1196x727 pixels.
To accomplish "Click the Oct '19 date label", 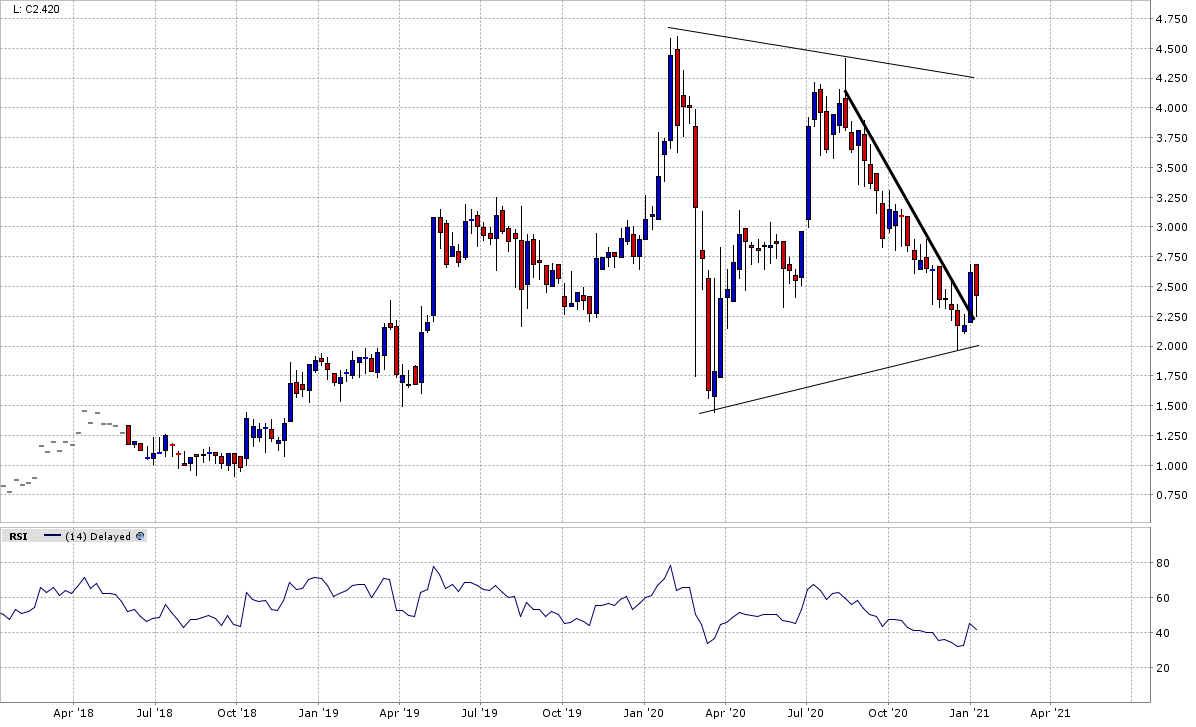I will (x=562, y=713).
